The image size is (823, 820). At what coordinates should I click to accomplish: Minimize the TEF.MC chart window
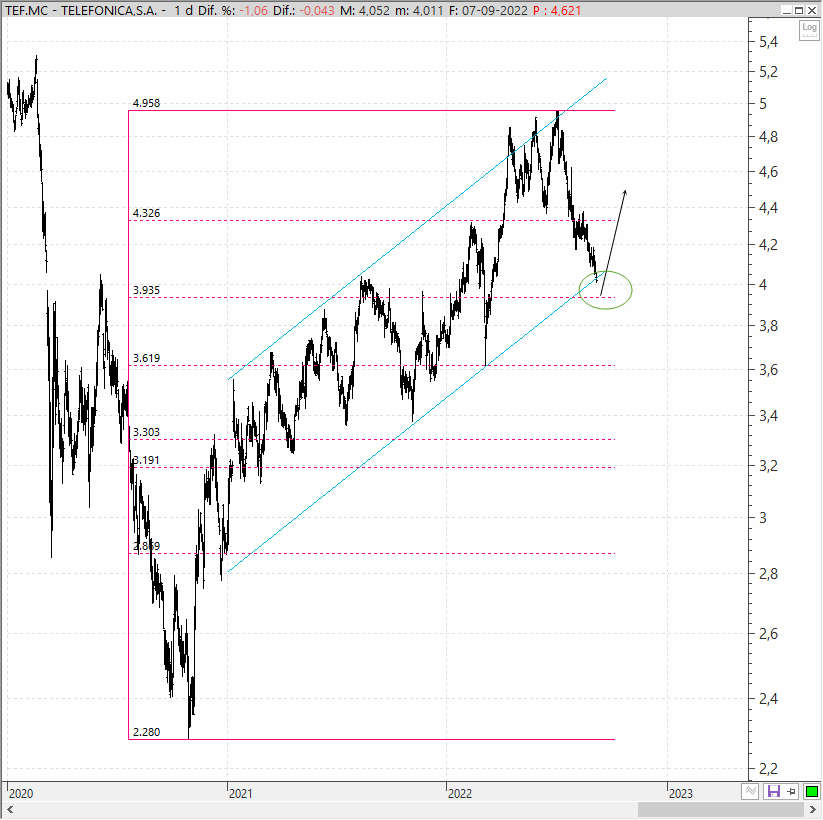point(786,10)
